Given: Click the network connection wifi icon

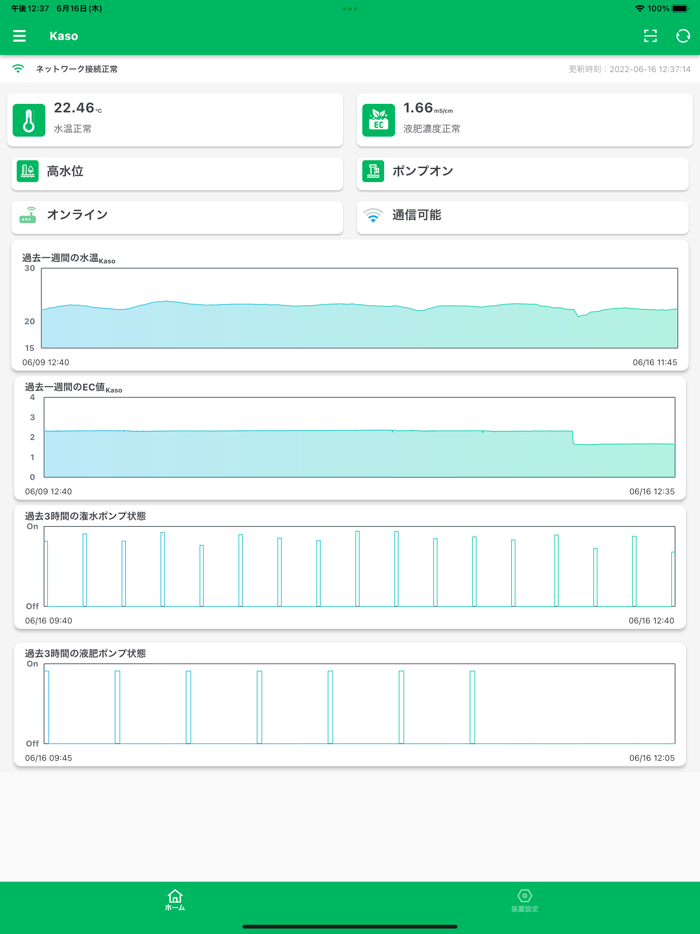Looking at the screenshot, I should pos(18,69).
